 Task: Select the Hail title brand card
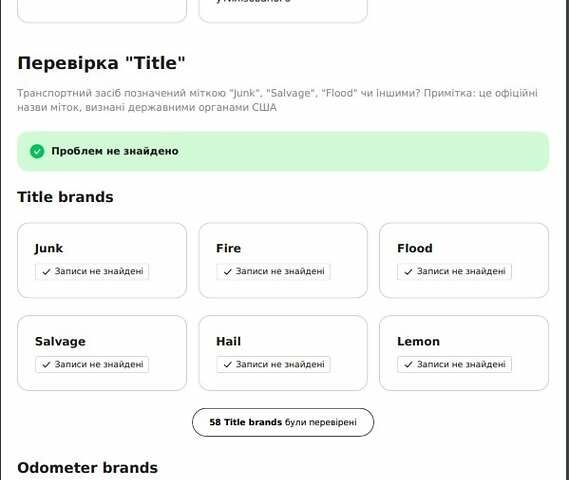click(x=283, y=353)
